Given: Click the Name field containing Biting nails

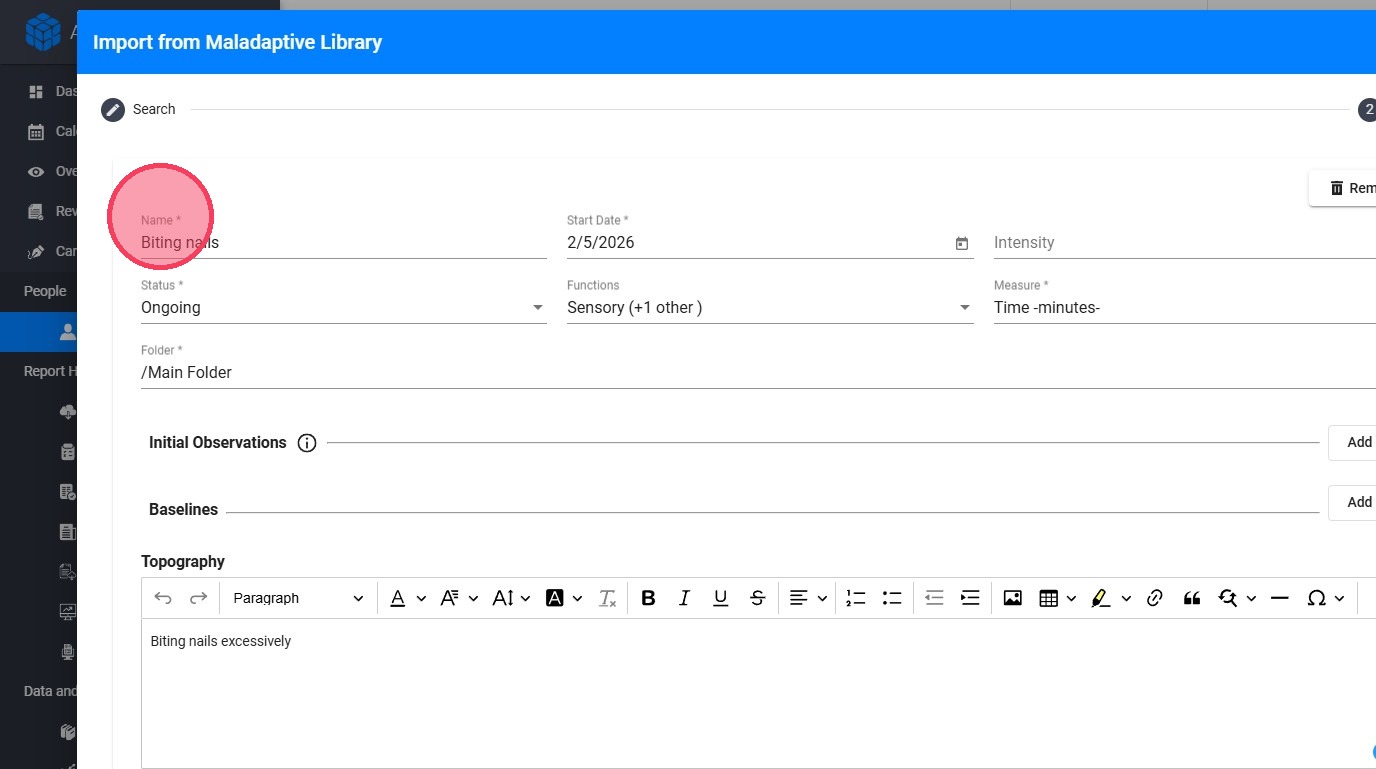Looking at the screenshot, I should click(x=343, y=242).
